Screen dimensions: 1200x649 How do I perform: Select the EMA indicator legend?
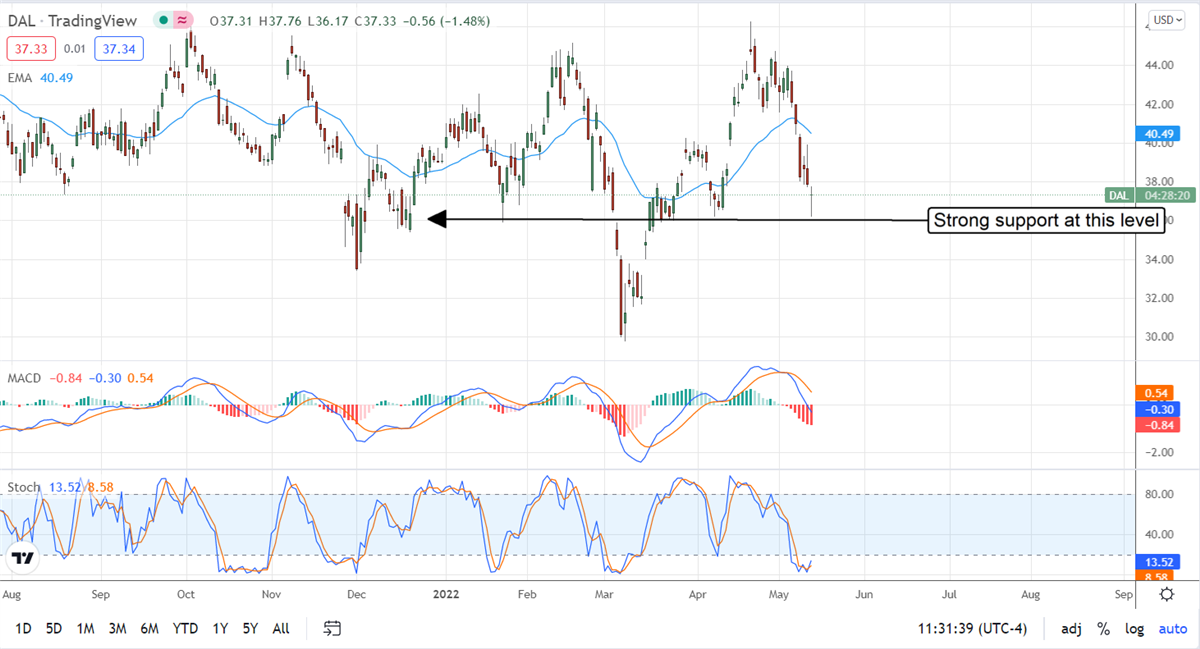click(22, 77)
